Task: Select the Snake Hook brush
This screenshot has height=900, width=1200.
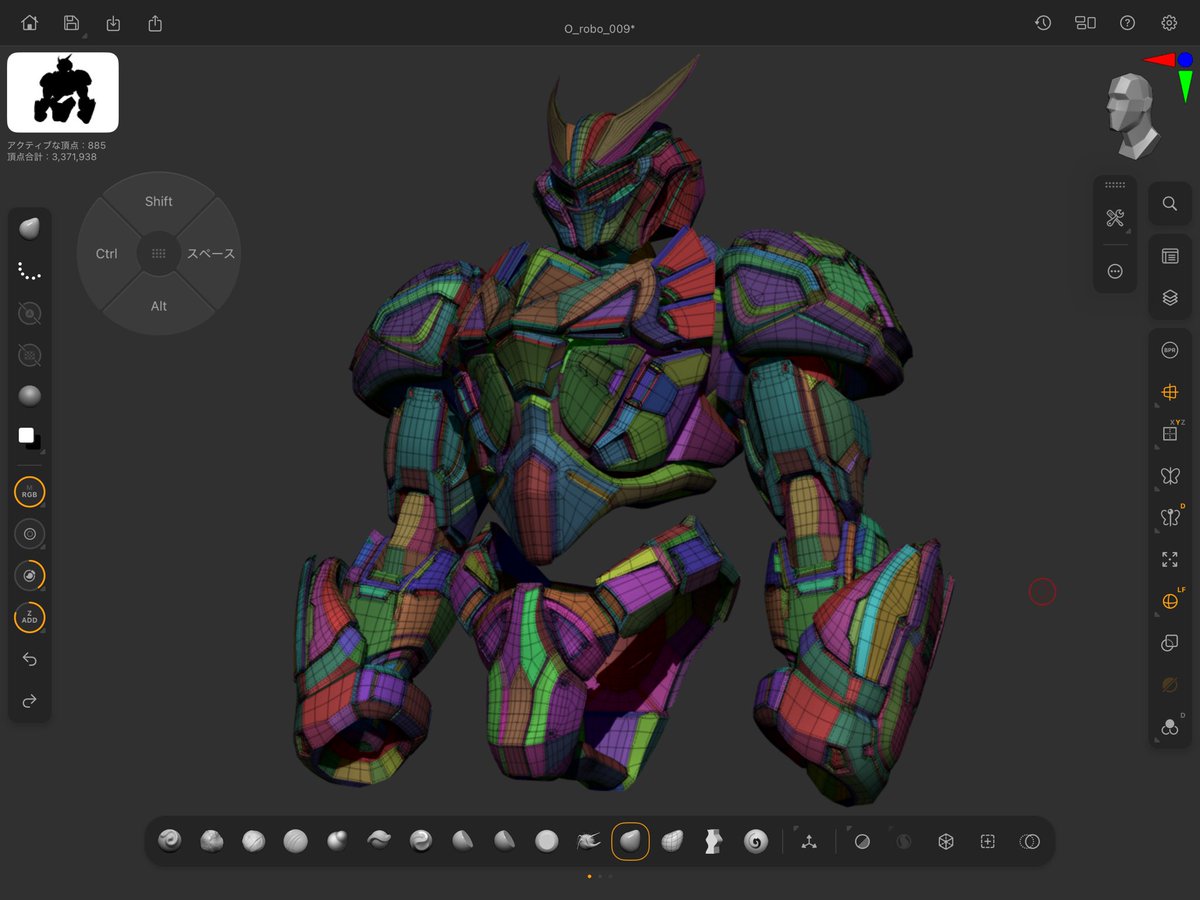Action: pyautogui.click(x=588, y=841)
